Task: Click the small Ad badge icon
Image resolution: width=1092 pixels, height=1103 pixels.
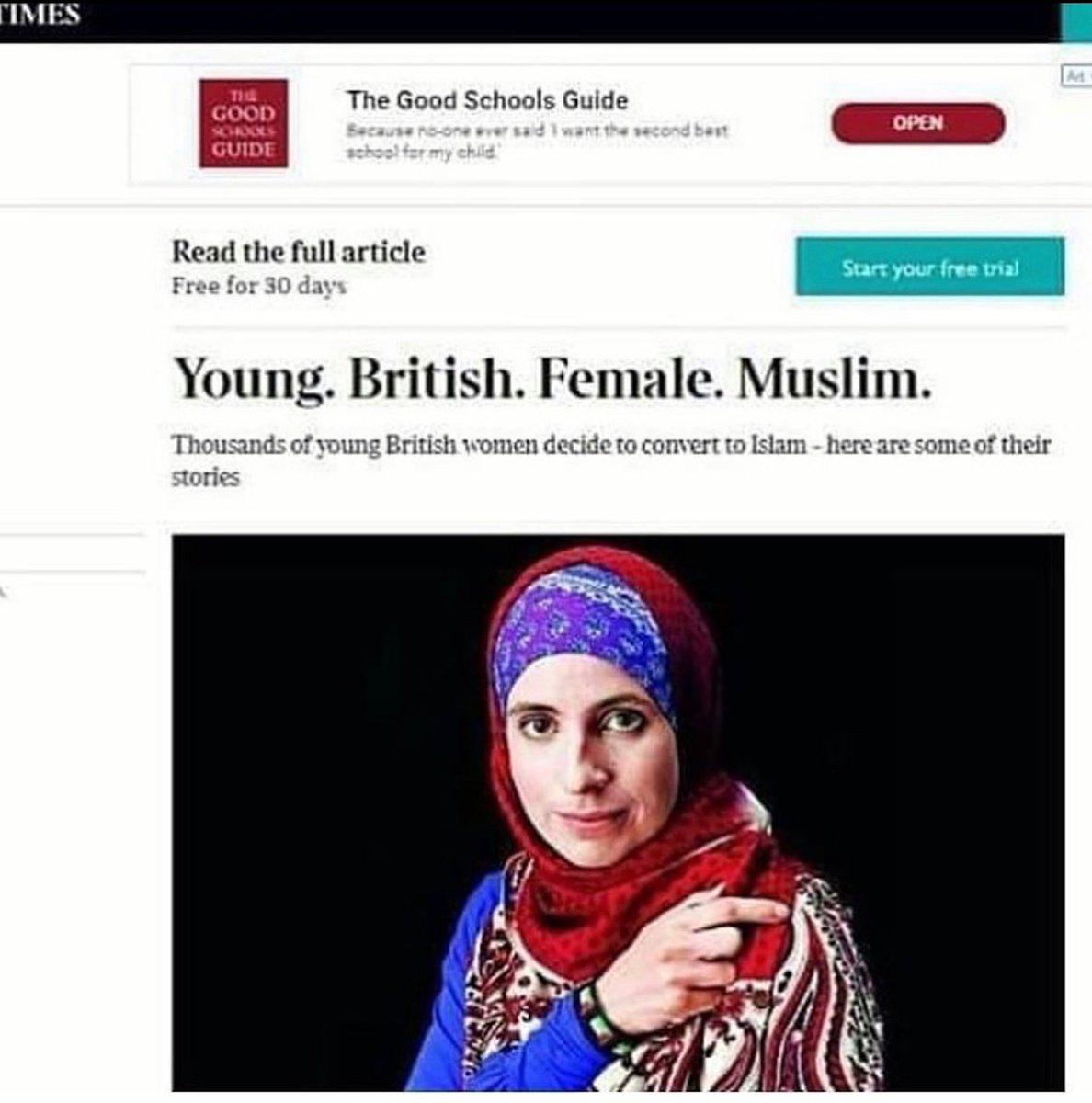Action: pyautogui.click(x=1076, y=75)
